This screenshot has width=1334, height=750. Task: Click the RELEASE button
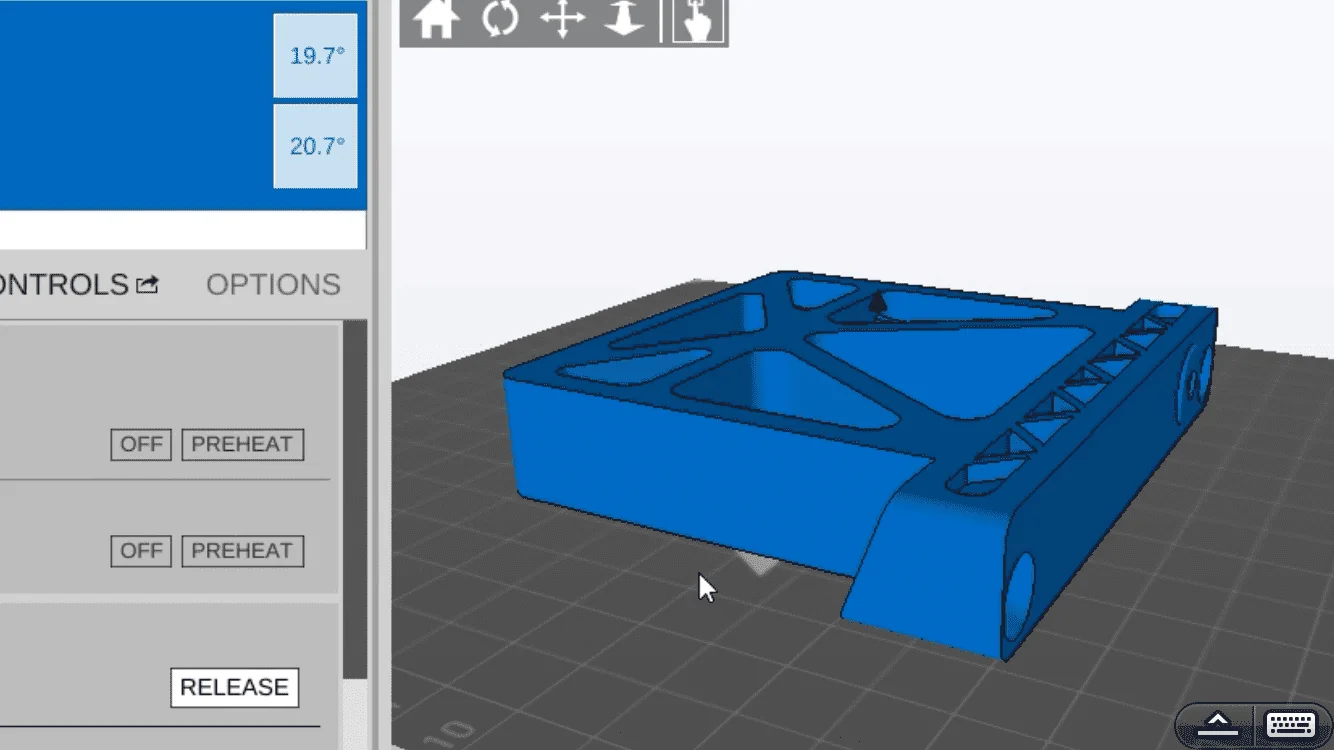pyautogui.click(x=234, y=687)
